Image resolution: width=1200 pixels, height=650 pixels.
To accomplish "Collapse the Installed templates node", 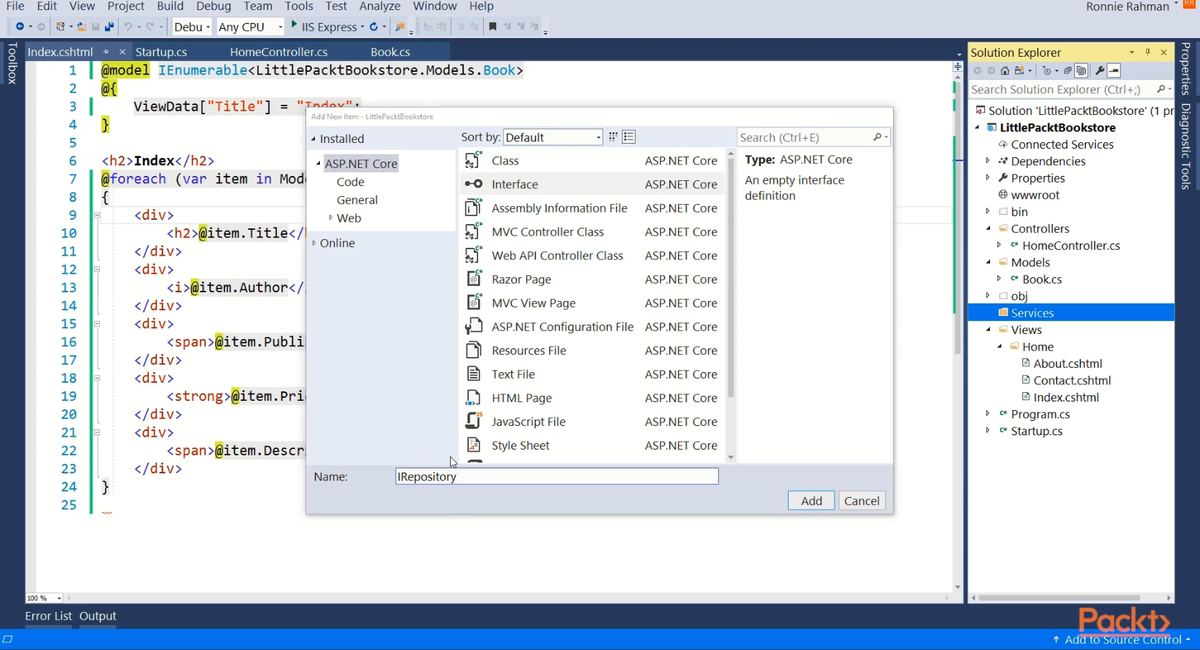I will pos(313,139).
